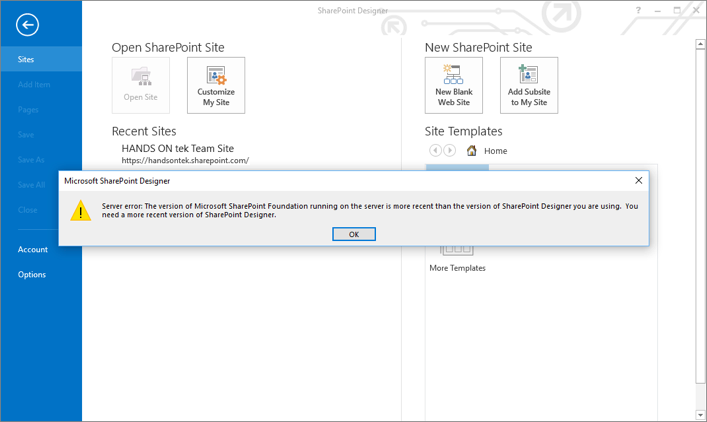Click OK in the error dialog
Viewport: 707px width, 422px height.
[x=354, y=234]
